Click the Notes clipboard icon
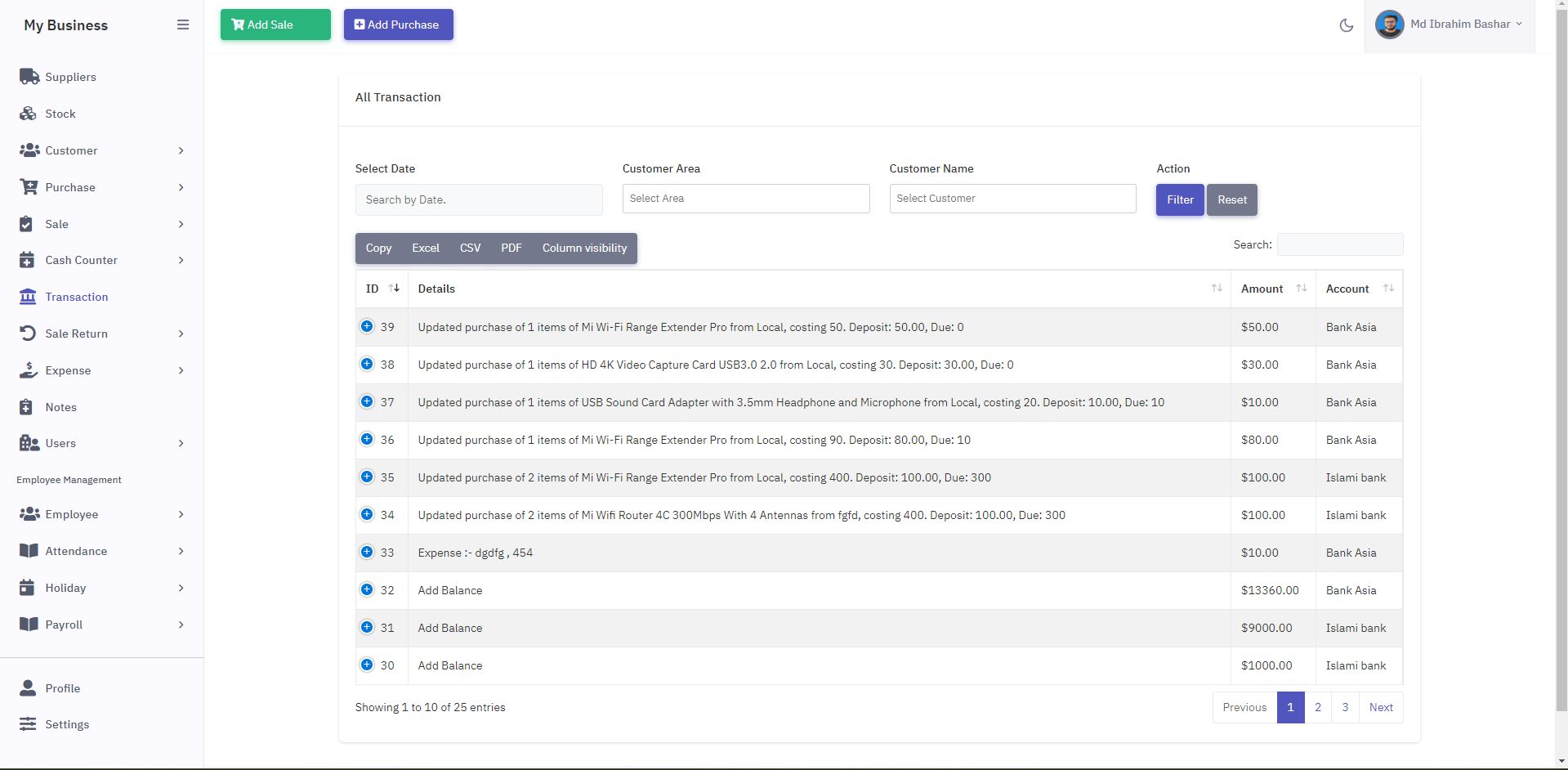The image size is (1568, 770). coord(26,407)
